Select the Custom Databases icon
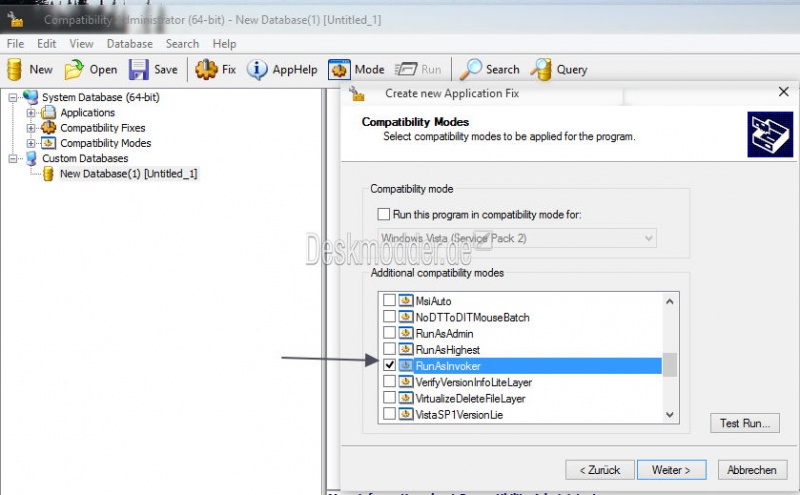The height and width of the screenshot is (495, 800). 31,158
